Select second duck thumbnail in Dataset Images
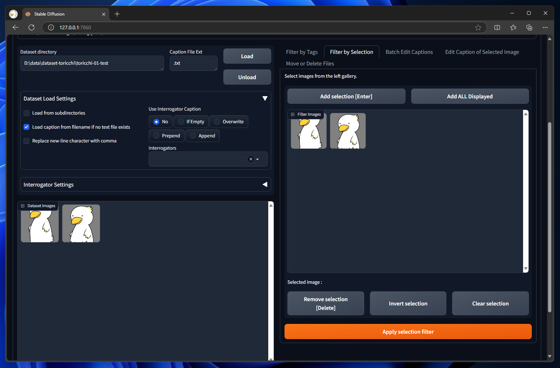 pos(81,223)
